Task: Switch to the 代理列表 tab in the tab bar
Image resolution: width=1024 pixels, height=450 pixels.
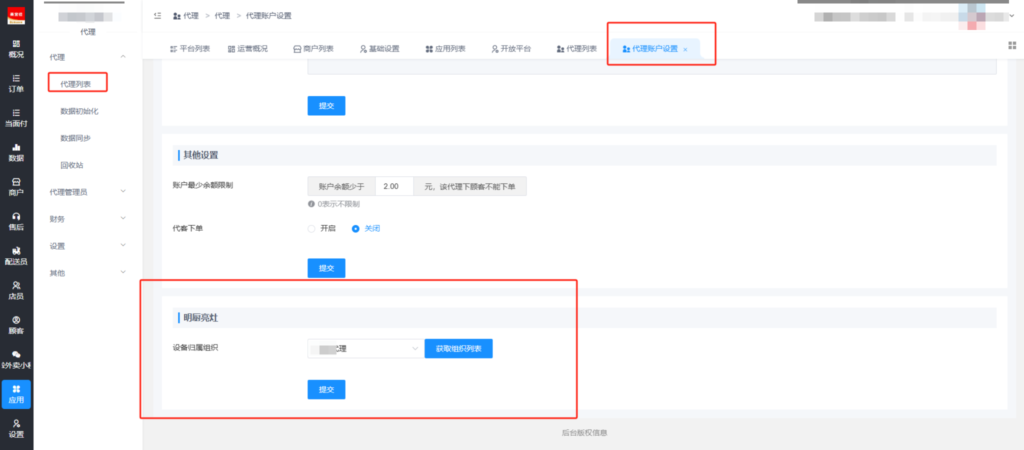Action: [577, 49]
